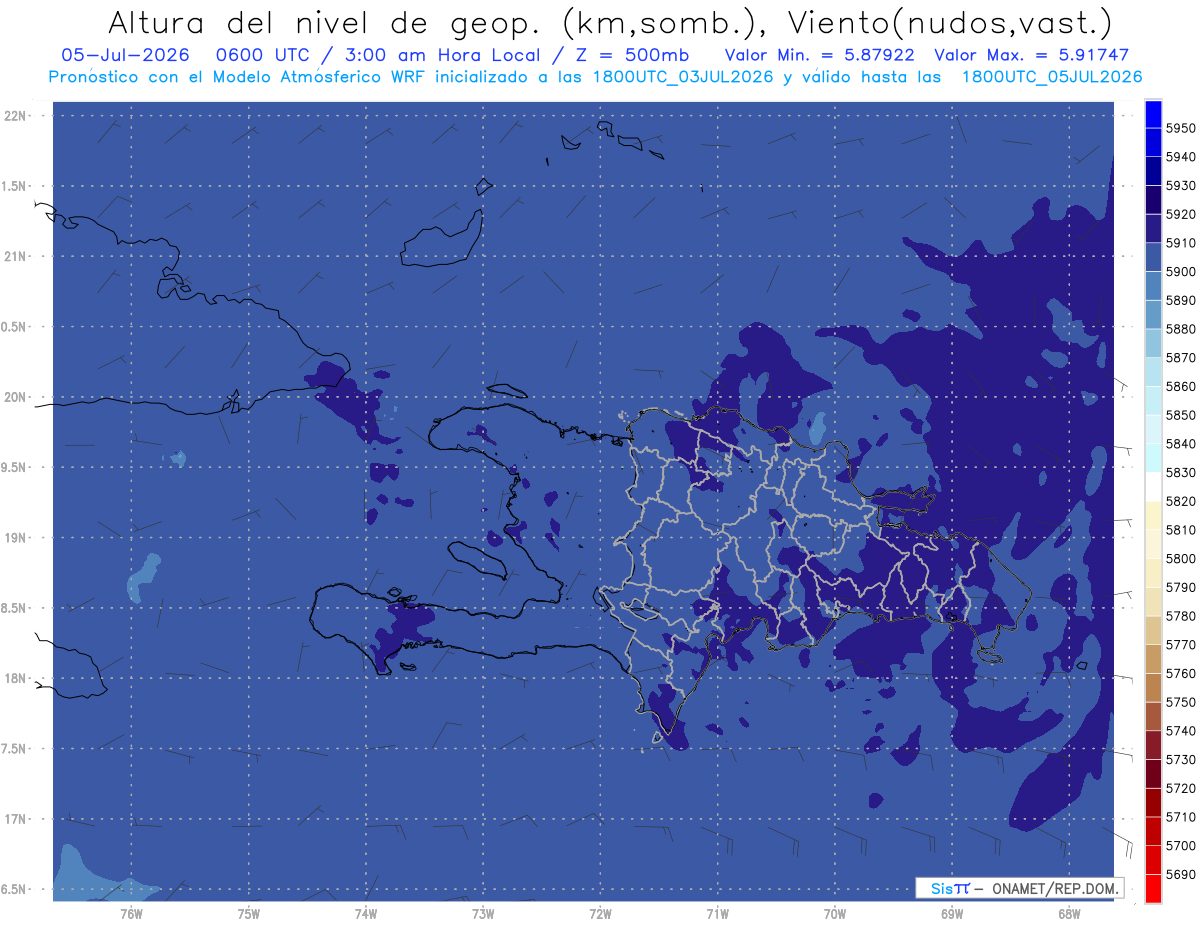Click the colorbar swatch between 5870 and 5880
This screenshot has height=927, width=1200.
tap(1153, 343)
